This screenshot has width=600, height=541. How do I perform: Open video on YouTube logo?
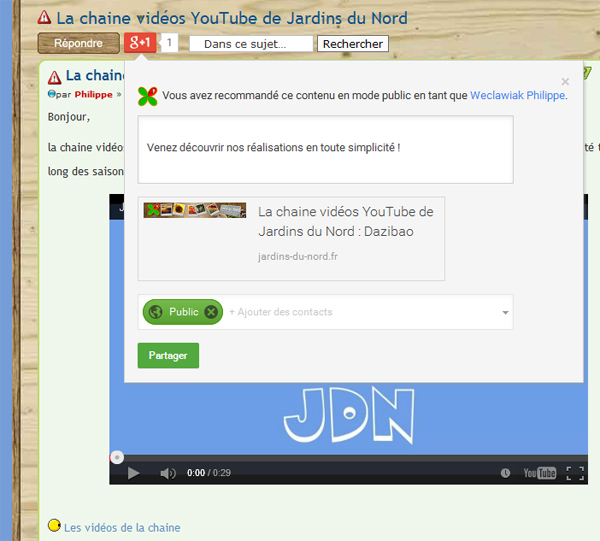click(x=540, y=473)
